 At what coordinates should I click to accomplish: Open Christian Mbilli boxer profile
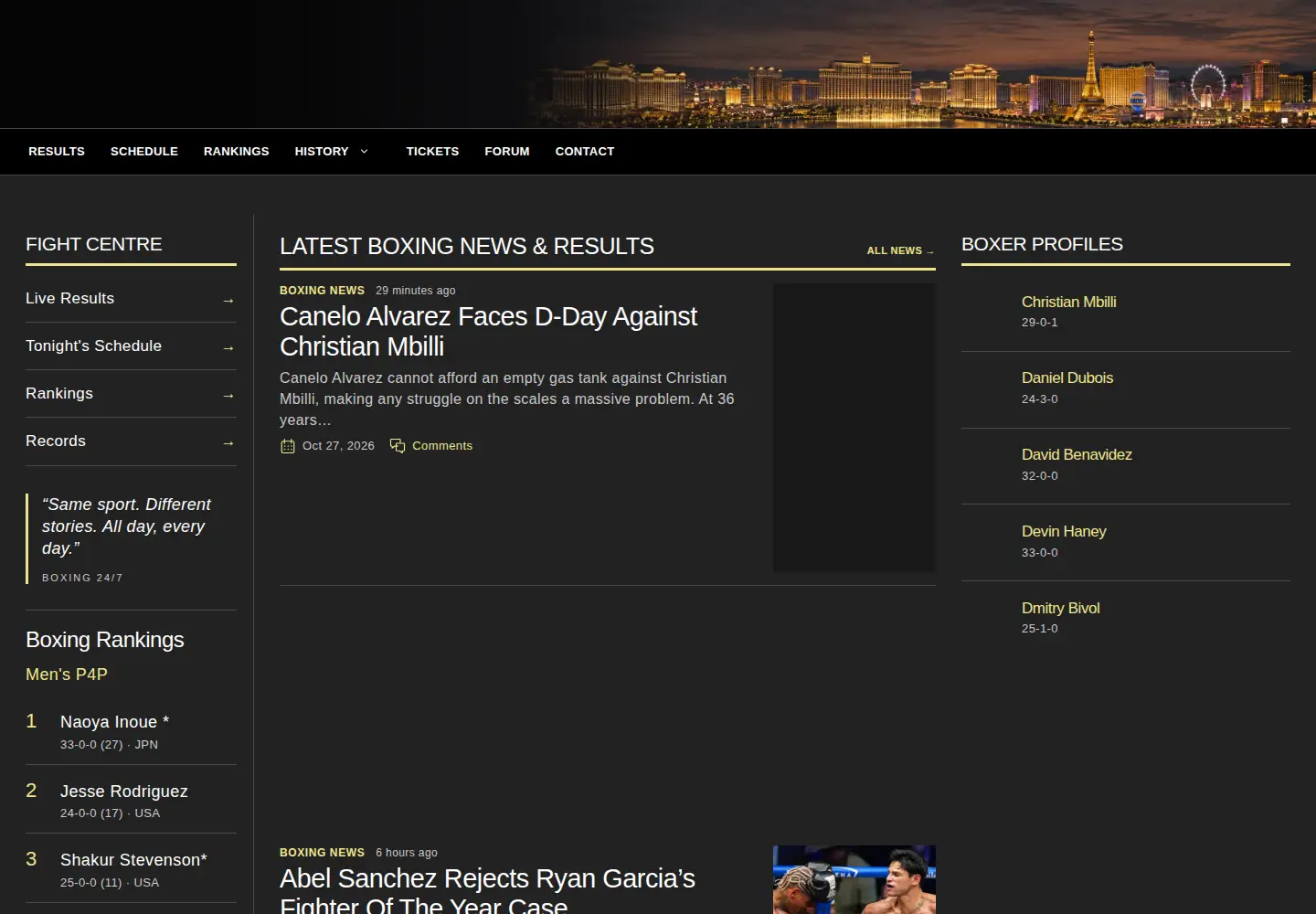pyautogui.click(x=1068, y=302)
